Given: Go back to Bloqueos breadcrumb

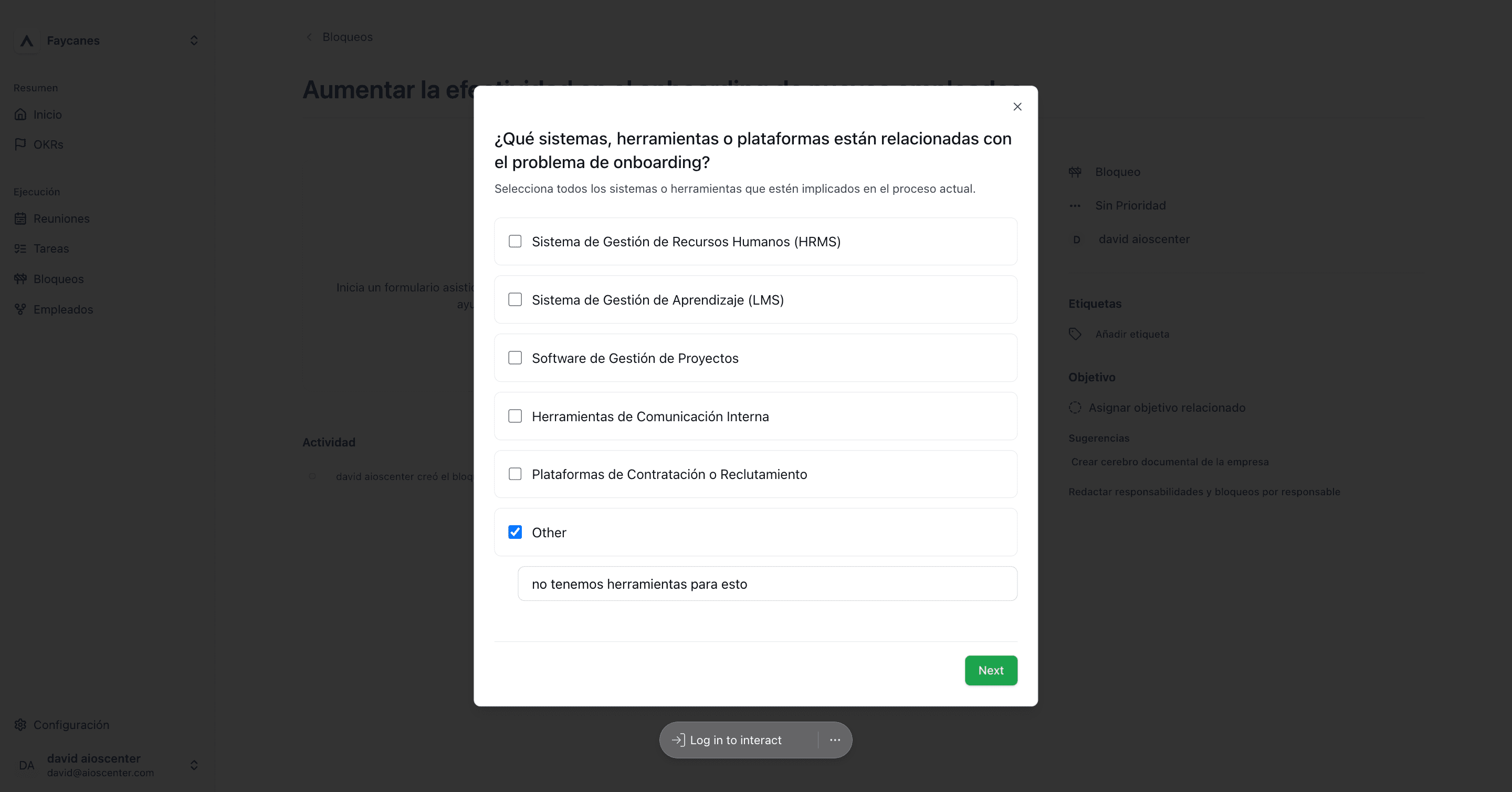Looking at the screenshot, I should click(x=348, y=36).
